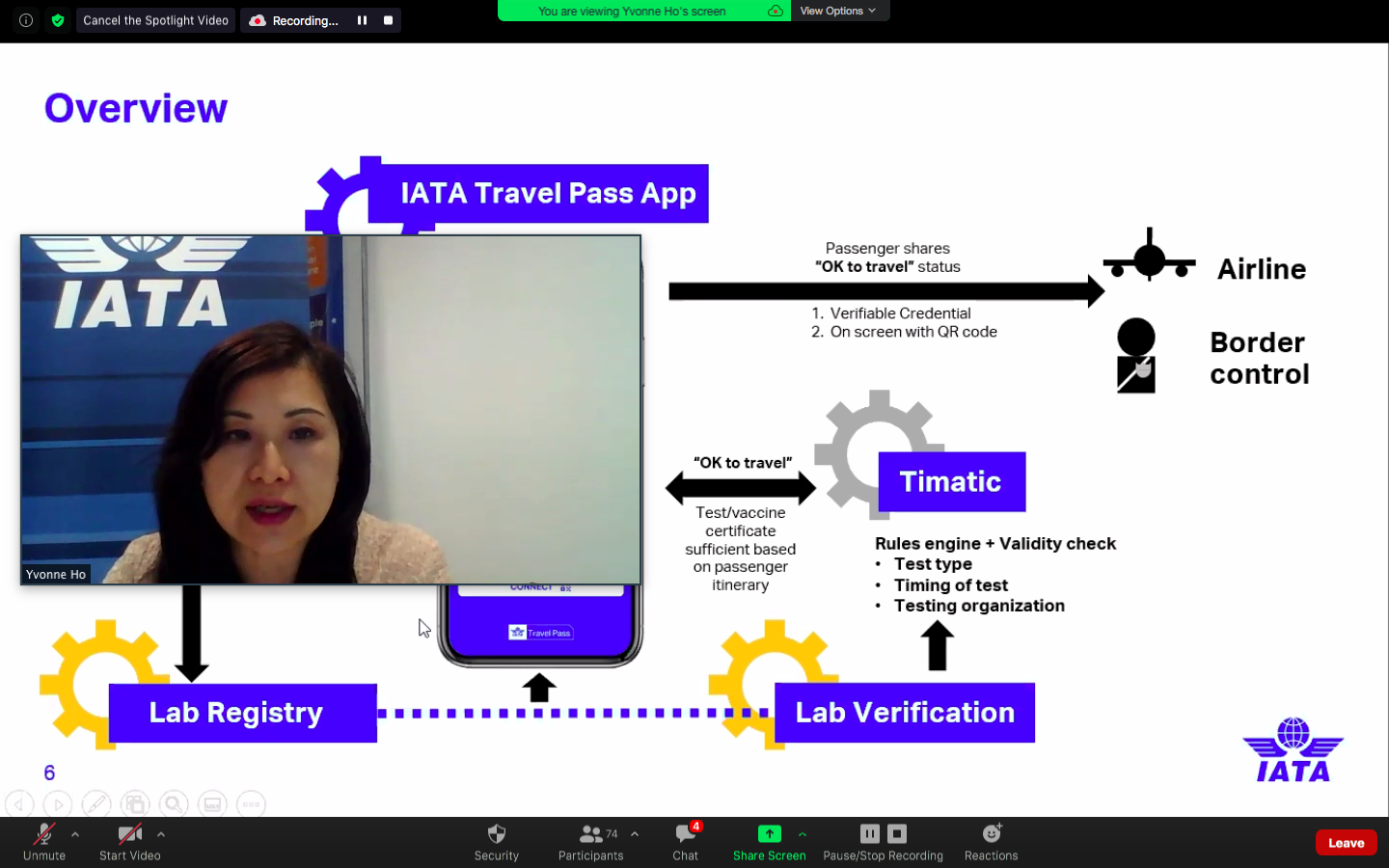Expand the audio options arrow beside Unmute
The width and height of the screenshot is (1389, 868).
75,834
